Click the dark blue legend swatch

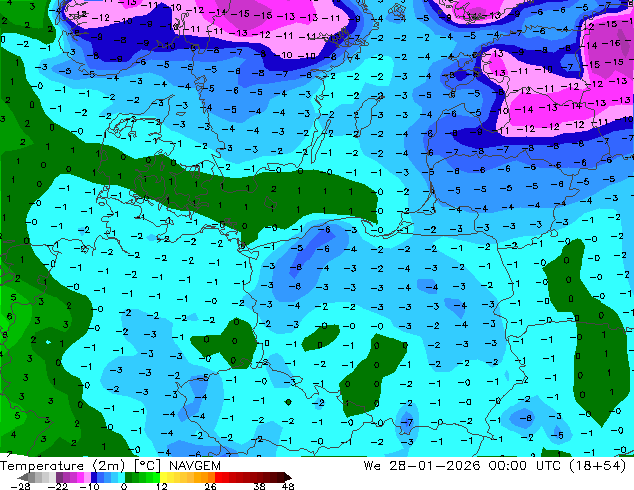tap(94, 477)
